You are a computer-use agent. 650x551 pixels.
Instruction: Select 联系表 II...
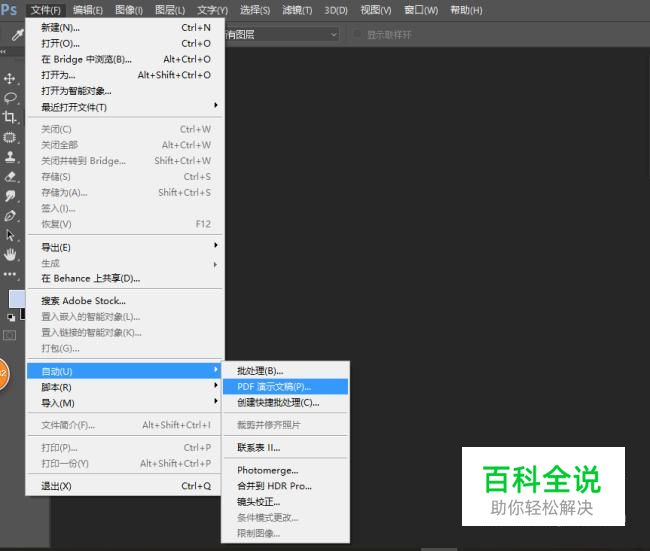(285, 447)
